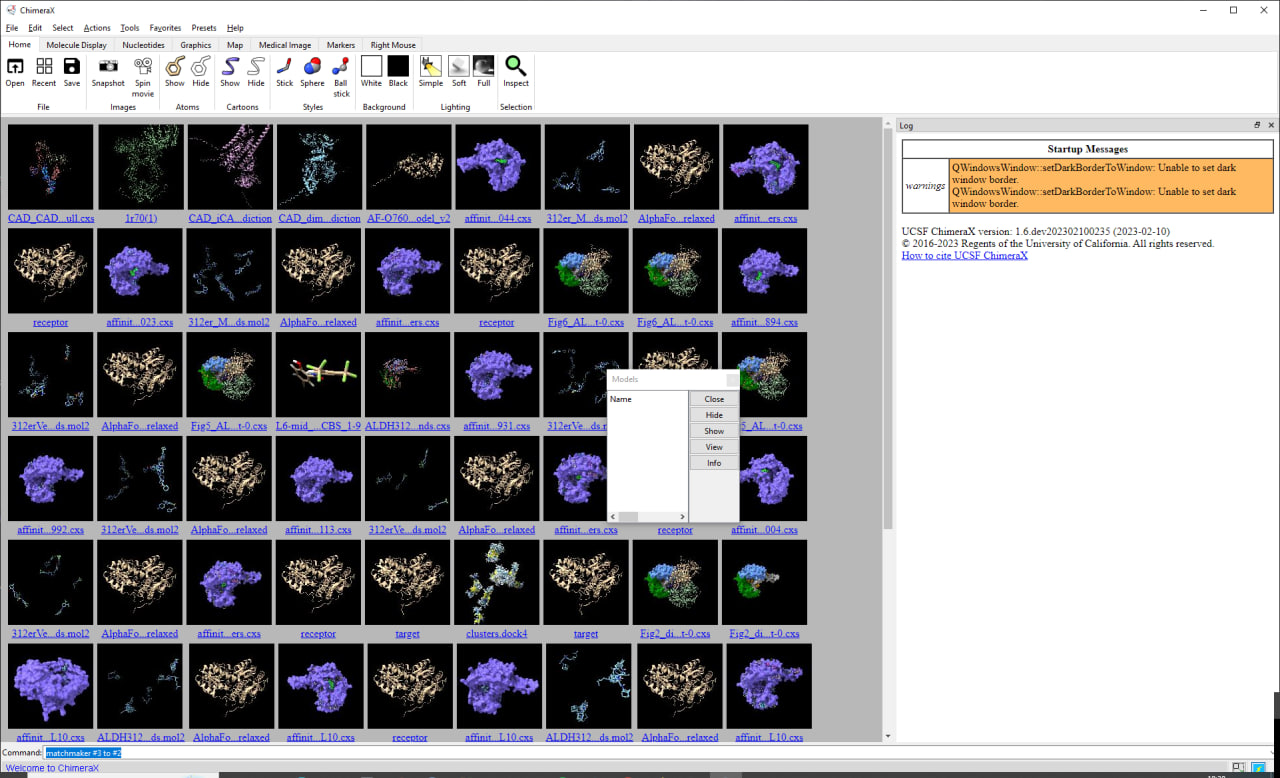
Task: Open the clusters.dock4 thumbnail
Action: point(496,583)
